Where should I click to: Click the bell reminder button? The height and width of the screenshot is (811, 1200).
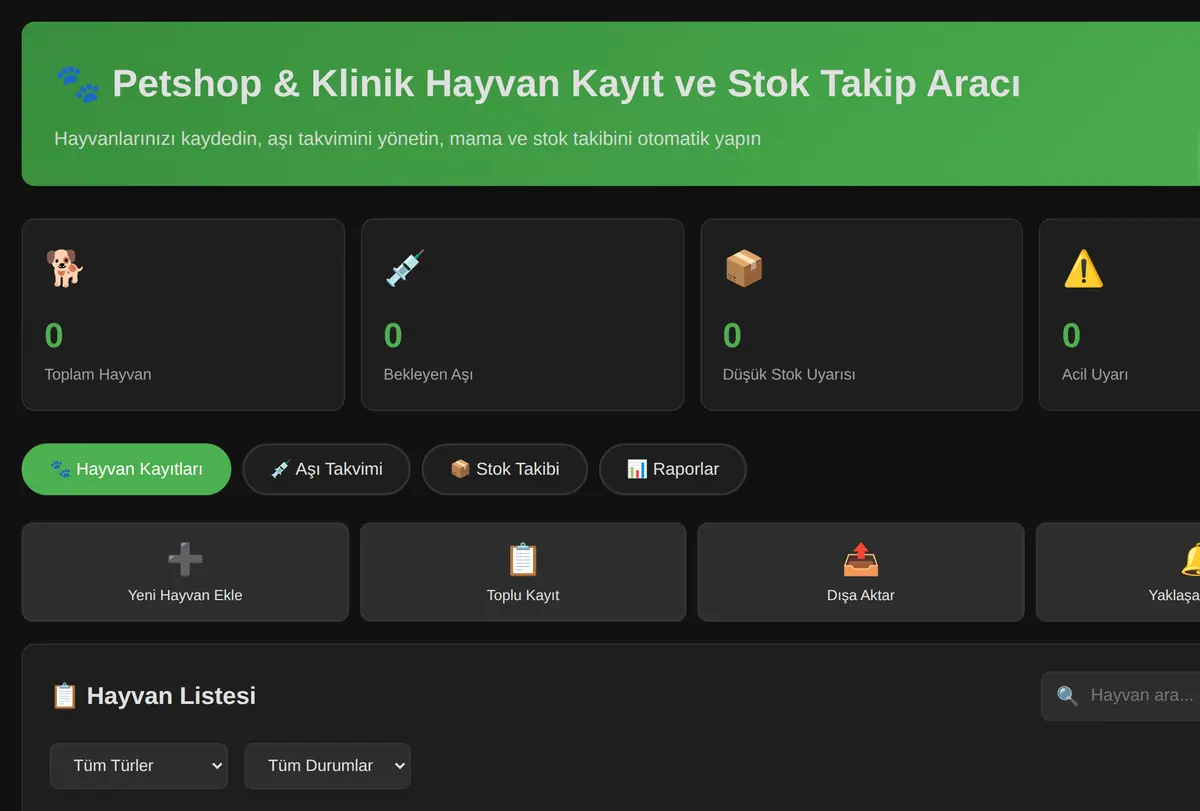[x=1118, y=572]
